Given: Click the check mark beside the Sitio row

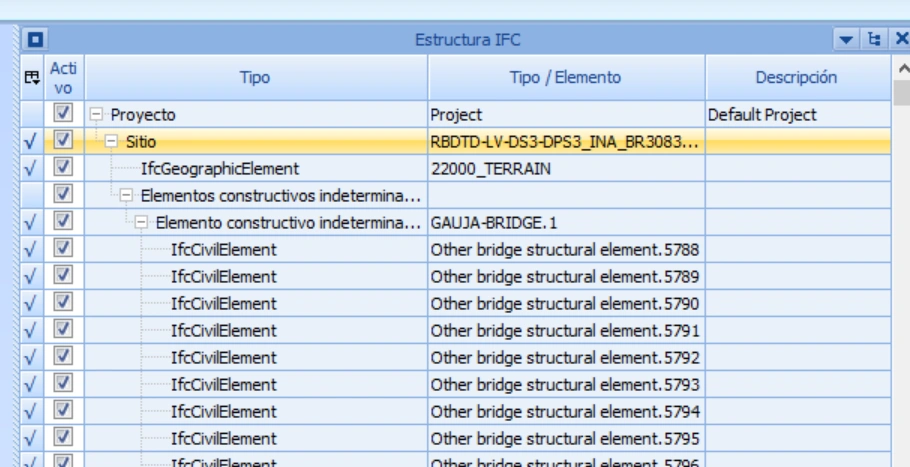Looking at the screenshot, I should point(32,142).
